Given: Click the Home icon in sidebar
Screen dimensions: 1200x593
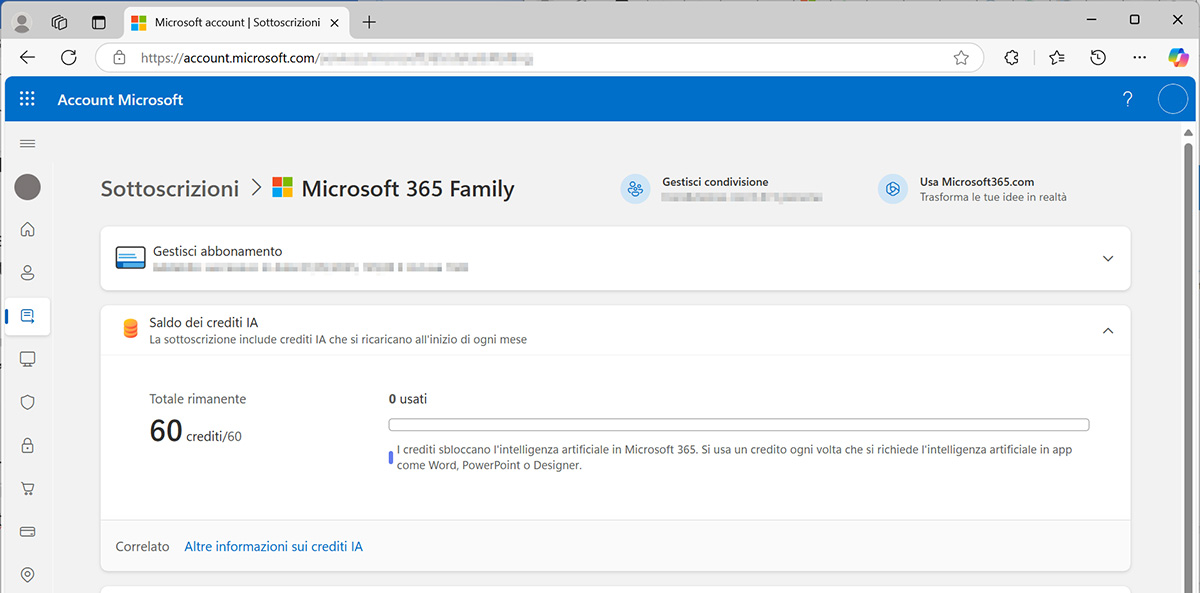Looking at the screenshot, I should 28,229.
